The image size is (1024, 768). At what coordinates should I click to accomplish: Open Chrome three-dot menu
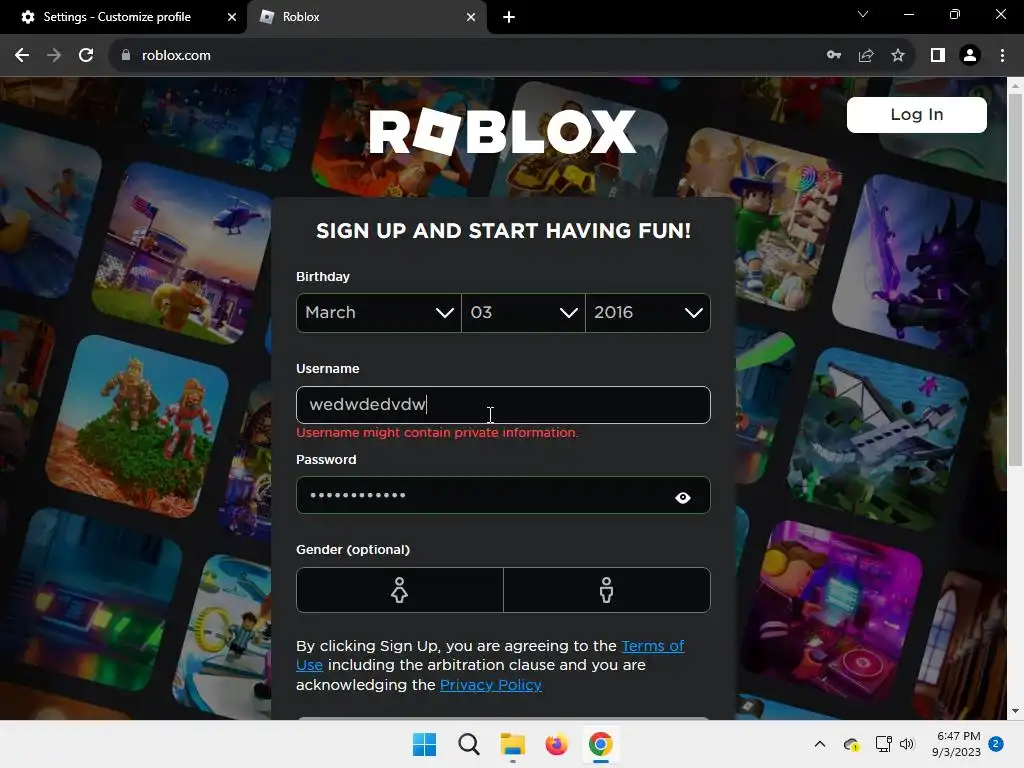point(1002,56)
